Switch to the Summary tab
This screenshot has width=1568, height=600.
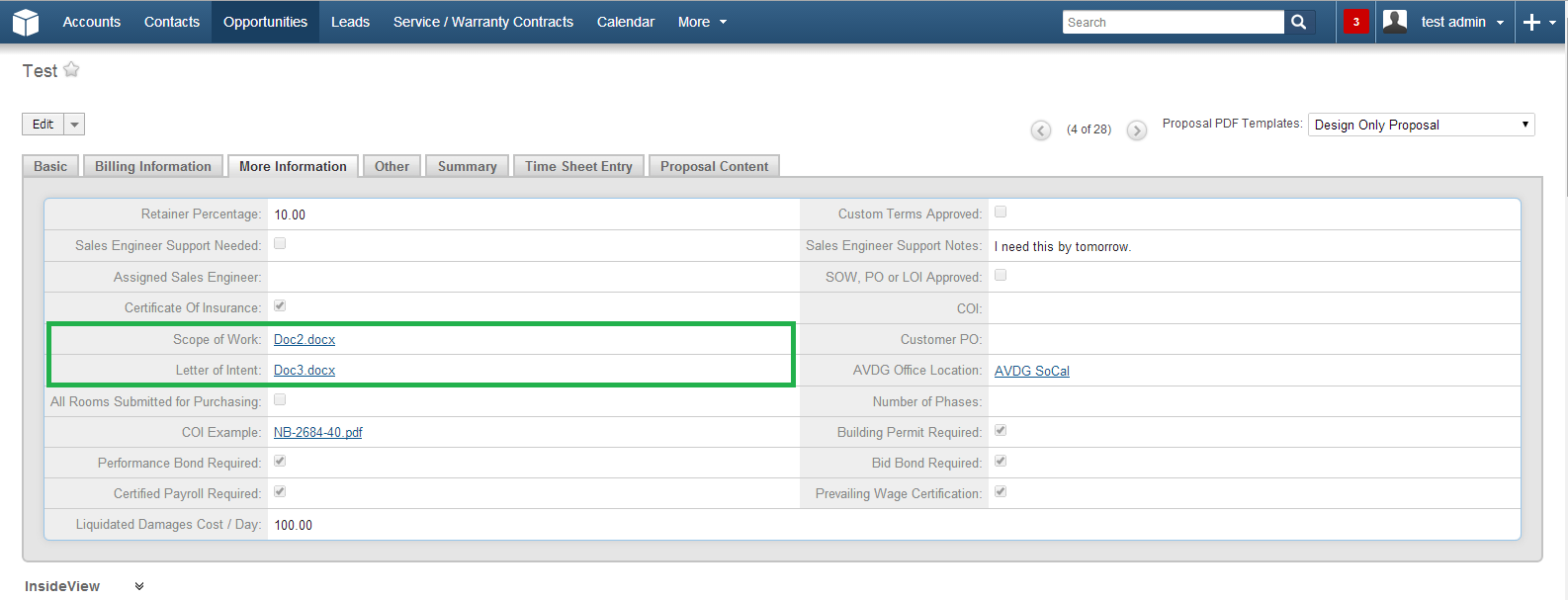[x=468, y=166]
